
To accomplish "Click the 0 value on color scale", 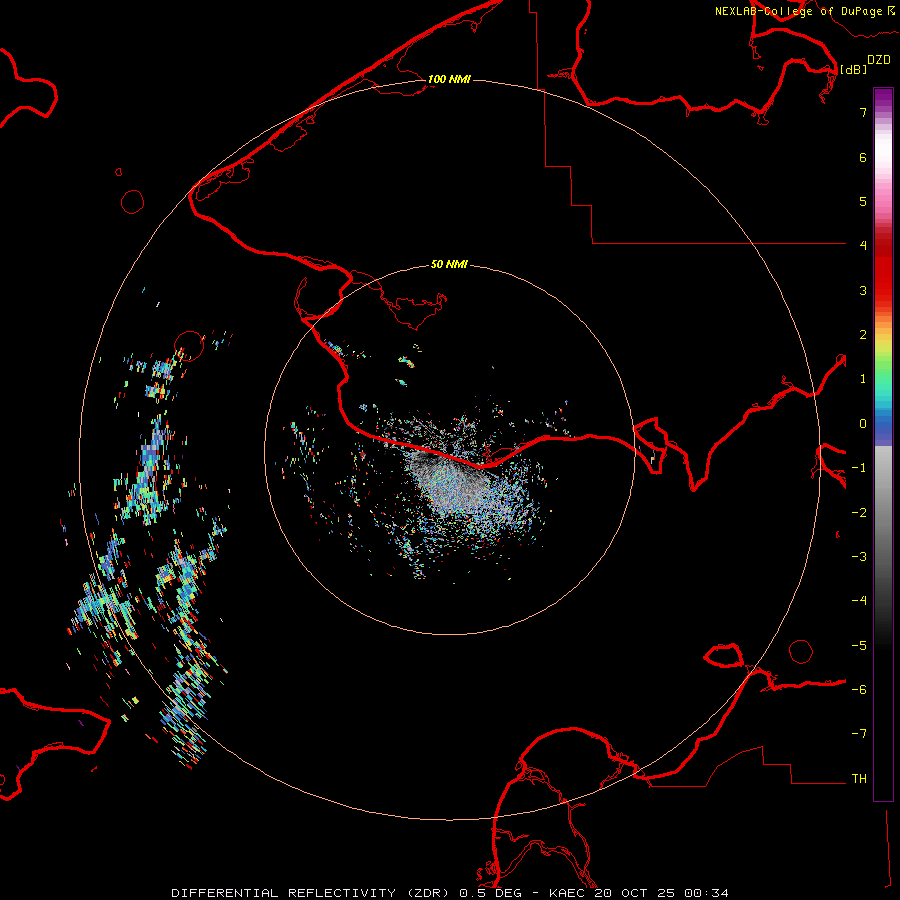I will (x=863, y=424).
